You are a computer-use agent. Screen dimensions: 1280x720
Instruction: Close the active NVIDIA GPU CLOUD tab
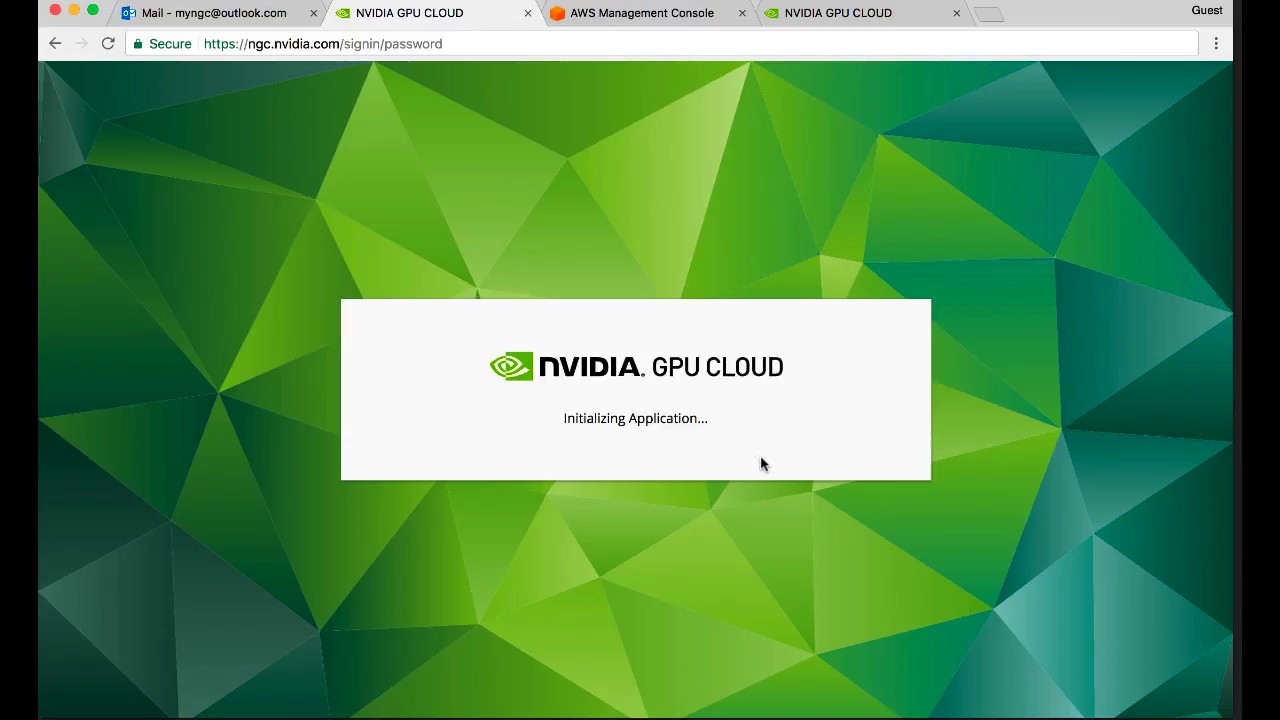click(x=528, y=13)
